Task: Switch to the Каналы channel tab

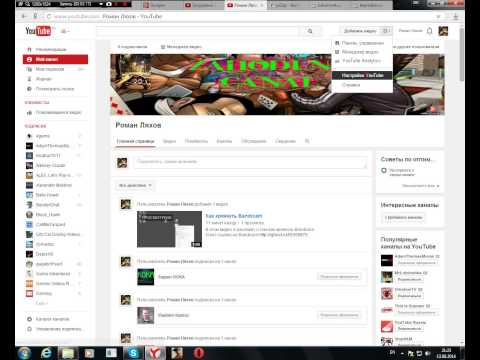Action: point(224,141)
